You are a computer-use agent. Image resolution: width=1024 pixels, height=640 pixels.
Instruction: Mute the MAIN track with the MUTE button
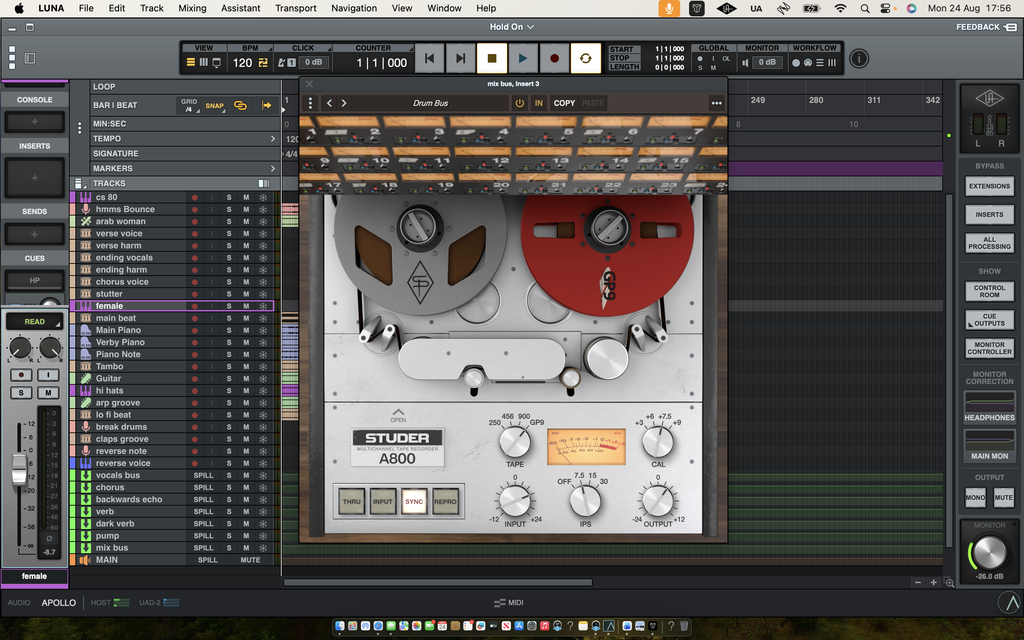tap(250, 560)
